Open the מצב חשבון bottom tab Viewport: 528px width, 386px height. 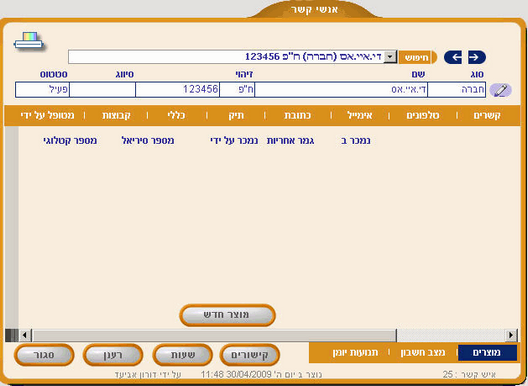coord(423,353)
